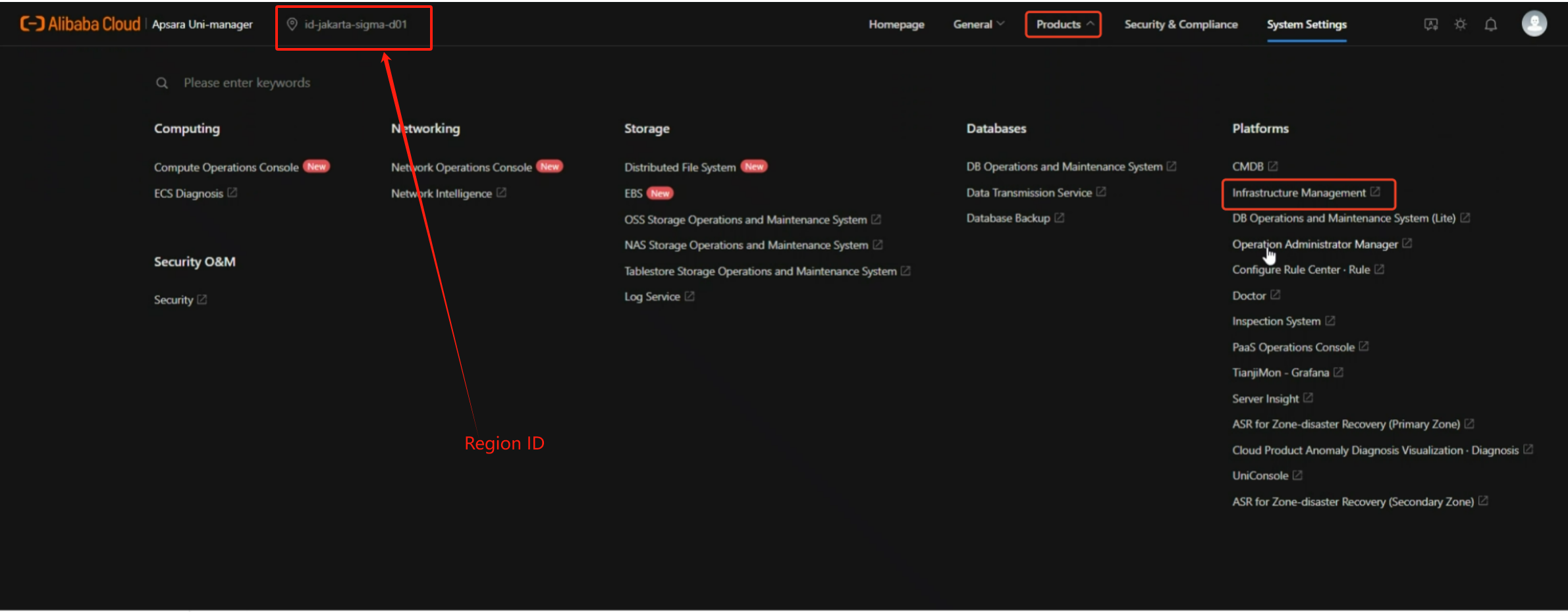The image size is (1568, 612).
Task: Open ECS Diagnosis link
Action: [188, 193]
